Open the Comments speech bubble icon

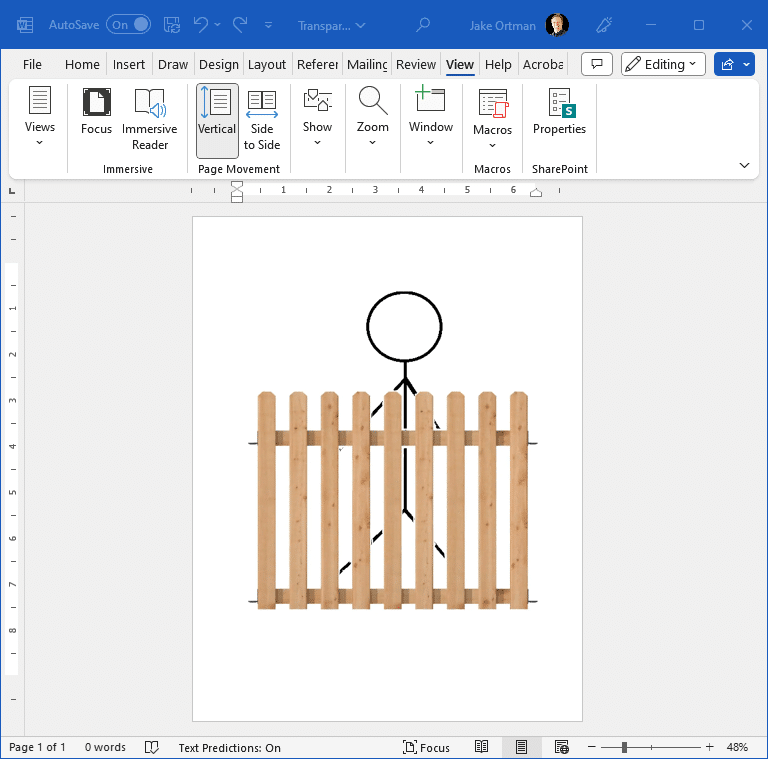pos(597,64)
